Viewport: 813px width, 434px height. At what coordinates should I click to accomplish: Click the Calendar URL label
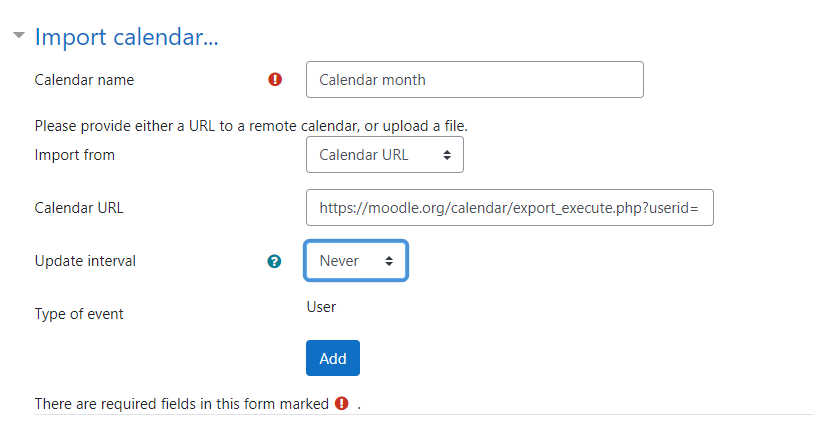pos(79,208)
